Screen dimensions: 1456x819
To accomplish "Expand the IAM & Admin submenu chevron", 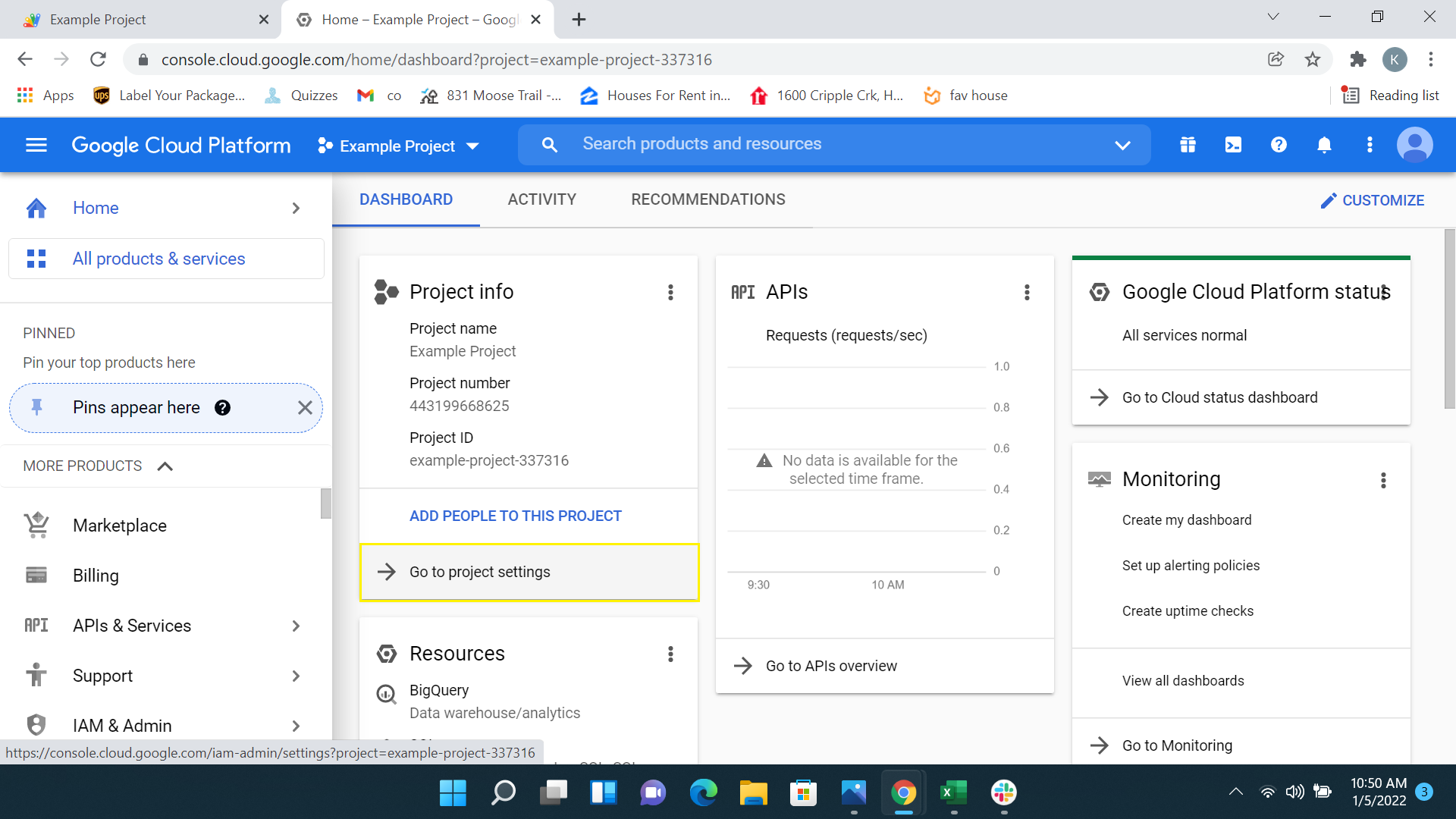I will pyautogui.click(x=296, y=726).
